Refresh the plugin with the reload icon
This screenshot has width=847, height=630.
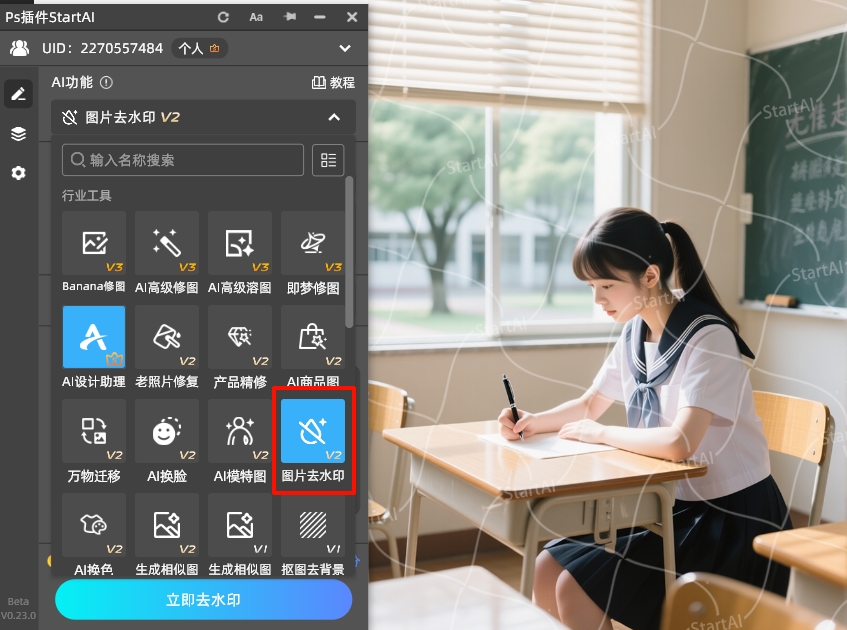[222, 16]
